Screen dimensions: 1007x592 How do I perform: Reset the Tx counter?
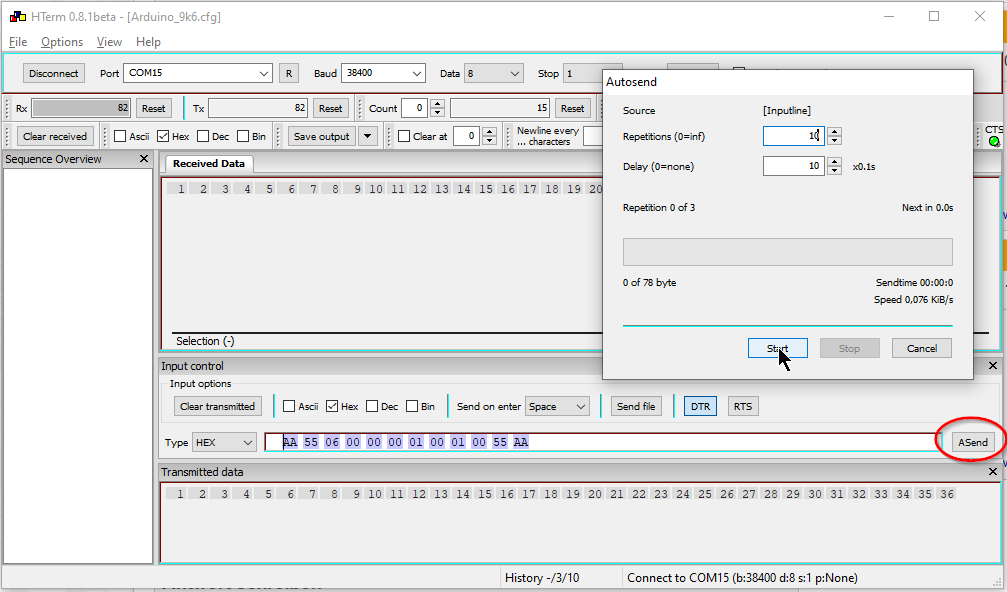pos(331,109)
